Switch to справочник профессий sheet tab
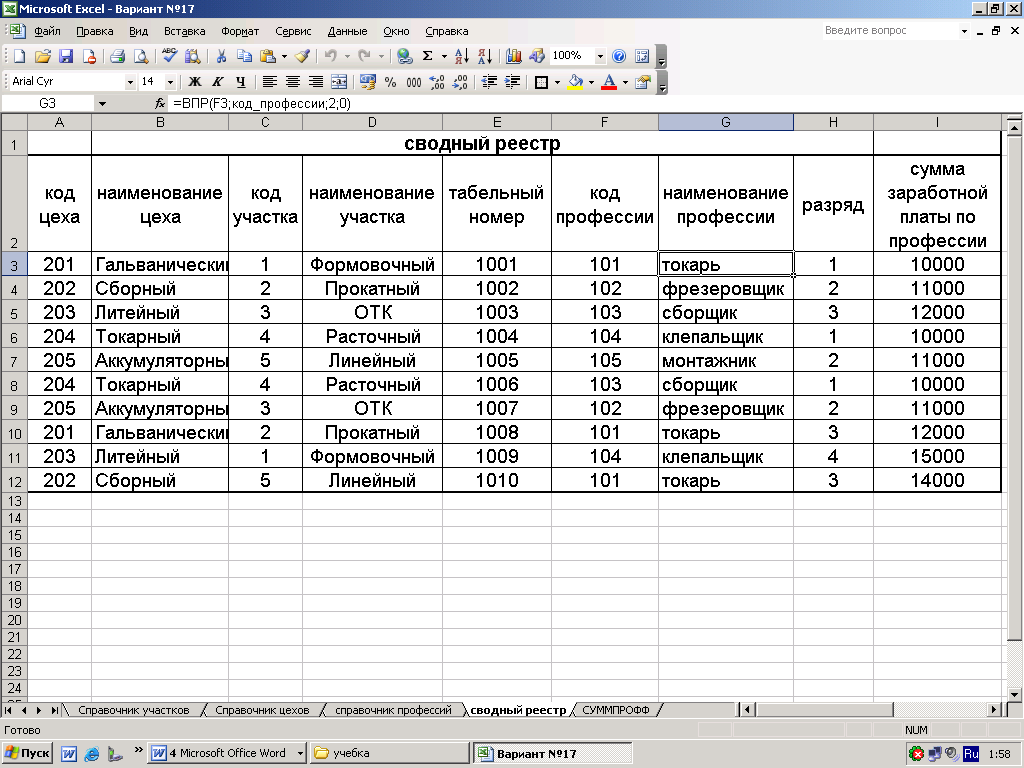Viewport: 1024px width, 768px height. click(x=393, y=710)
